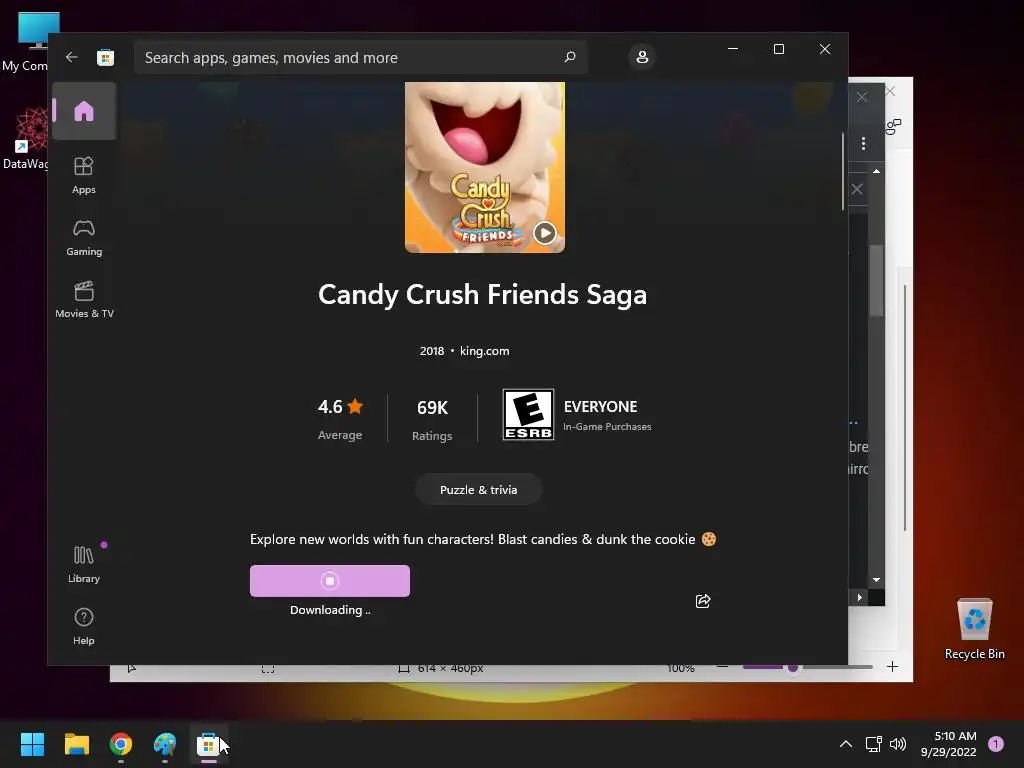Select the DataWag desktop shortcut
The height and width of the screenshot is (768, 1024).
[26, 139]
